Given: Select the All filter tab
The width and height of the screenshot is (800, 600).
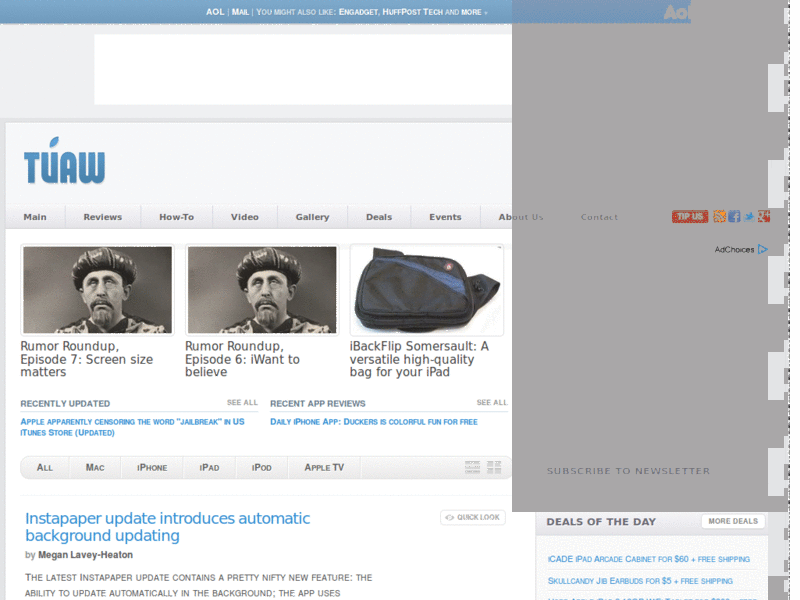Looking at the screenshot, I should [x=45, y=467].
